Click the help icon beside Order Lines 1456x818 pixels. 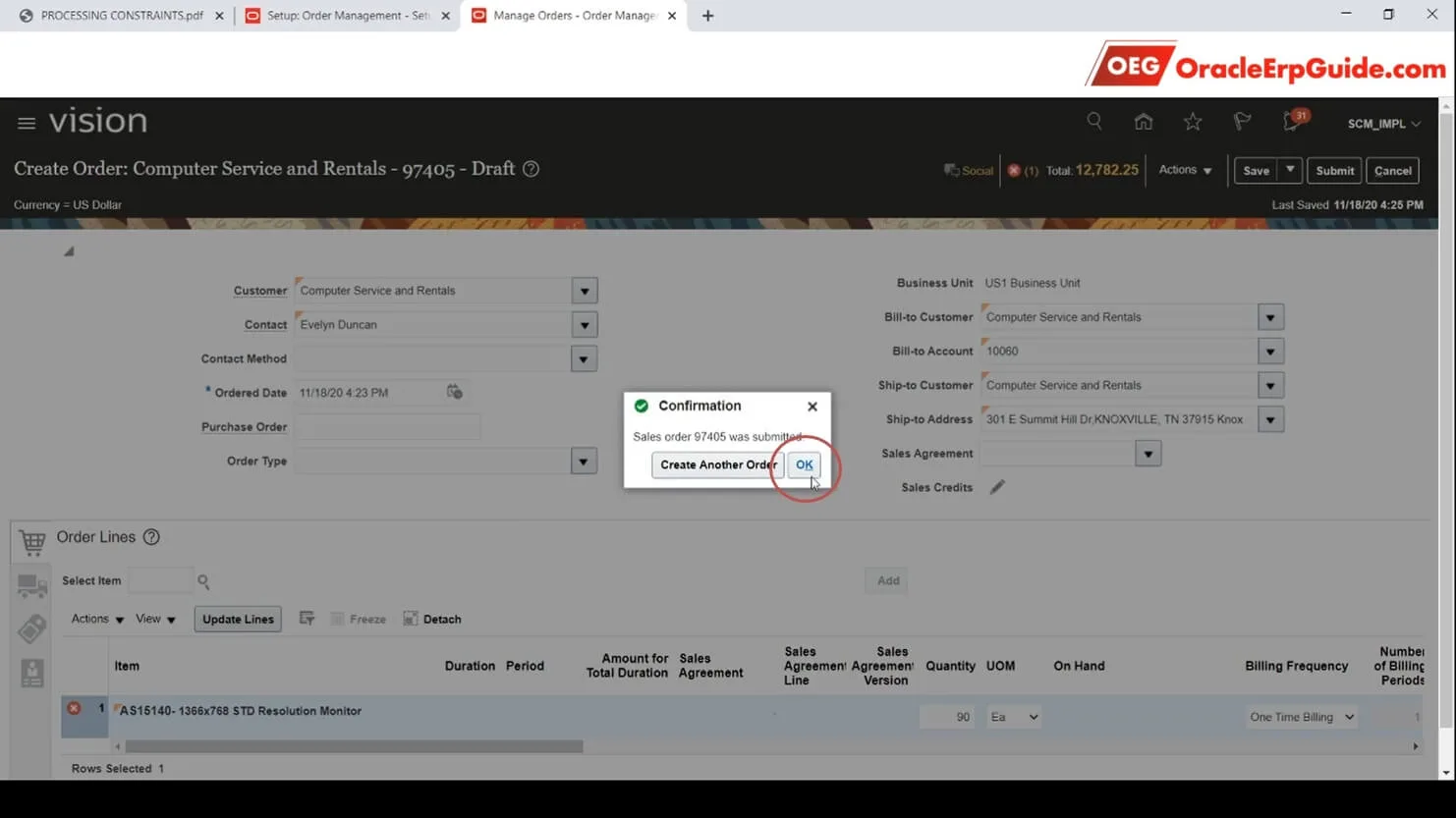point(151,537)
